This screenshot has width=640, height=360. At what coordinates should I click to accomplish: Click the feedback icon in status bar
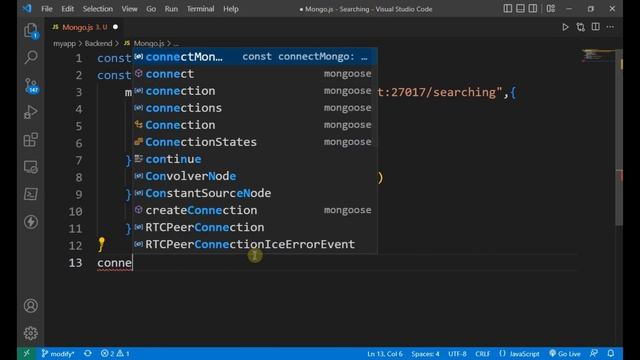[594, 353]
